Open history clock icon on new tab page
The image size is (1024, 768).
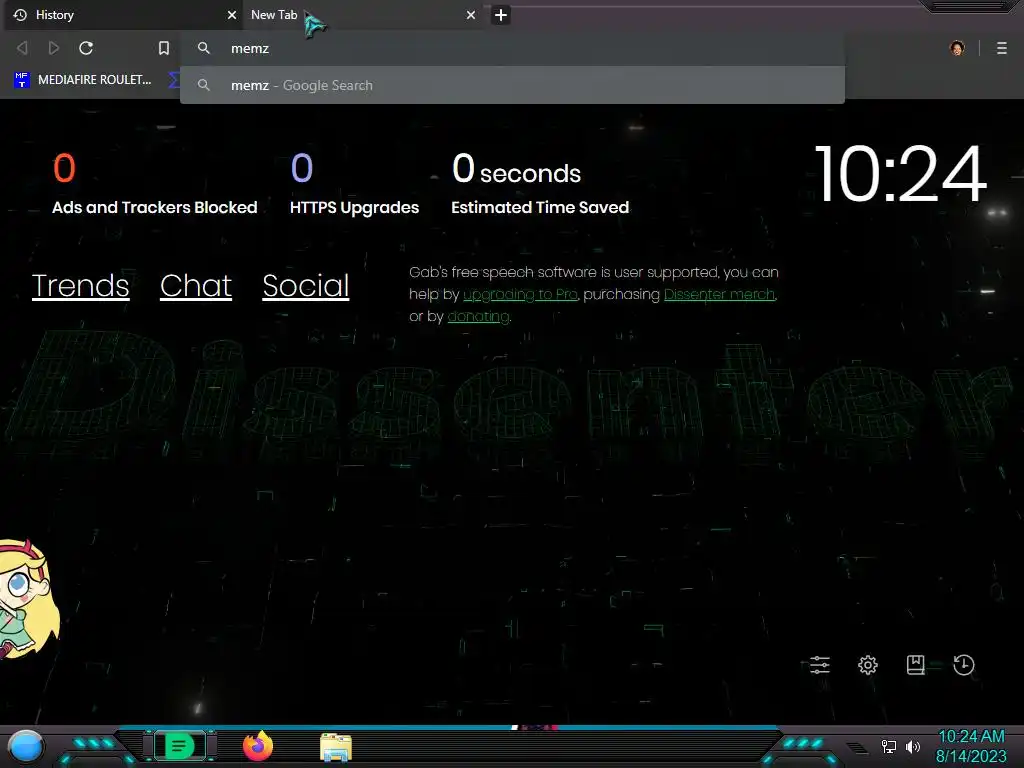coord(963,665)
